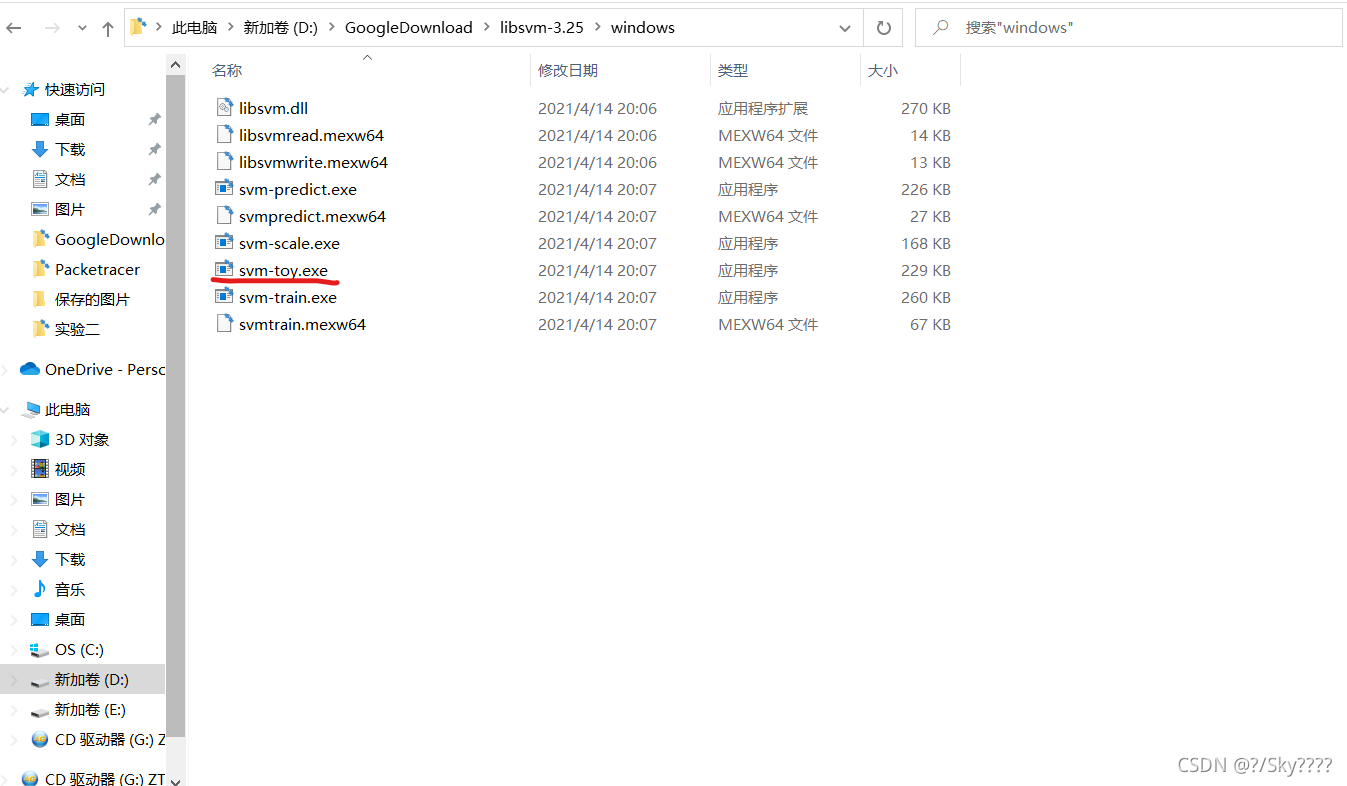Unpin 下载 from Quick Access
1347x786 pixels.
pos(154,149)
